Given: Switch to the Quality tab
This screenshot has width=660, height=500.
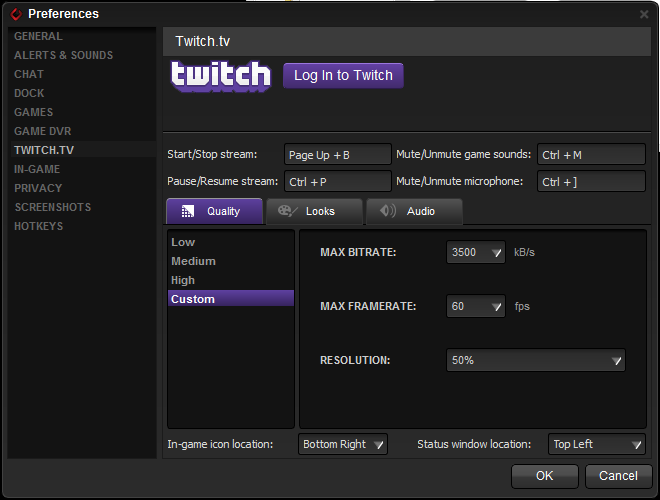Looking at the screenshot, I should point(215,211).
